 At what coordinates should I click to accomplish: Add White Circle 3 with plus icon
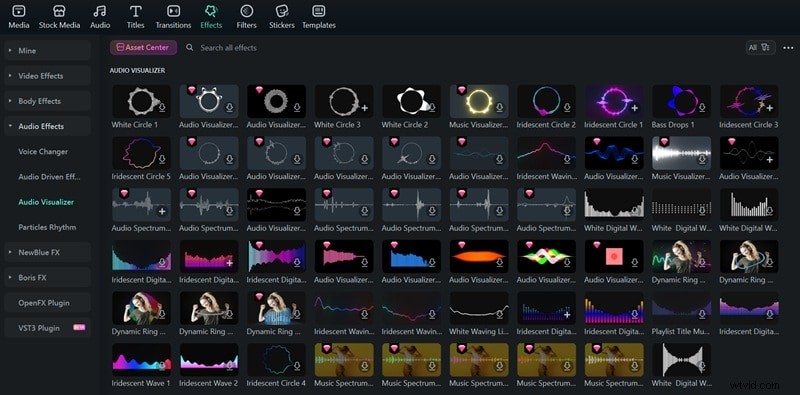coord(365,108)
